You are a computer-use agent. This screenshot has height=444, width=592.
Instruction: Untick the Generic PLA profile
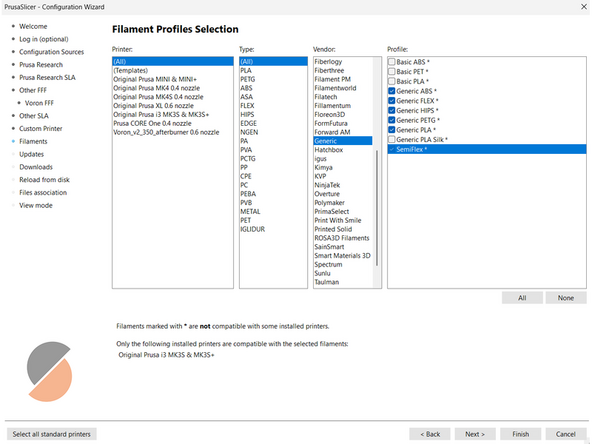pos(392,130)
